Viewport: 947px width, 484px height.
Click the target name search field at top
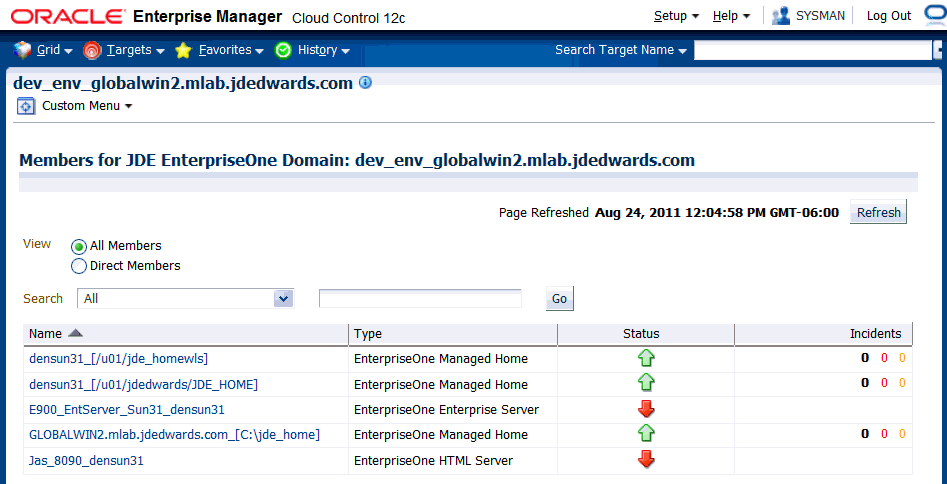tap(812, 50)
